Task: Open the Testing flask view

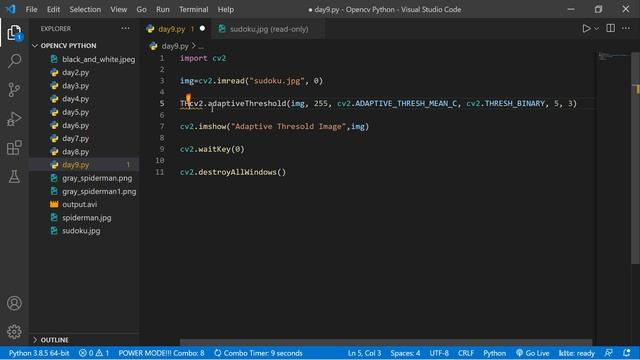Action: click(x=14, y=176)
